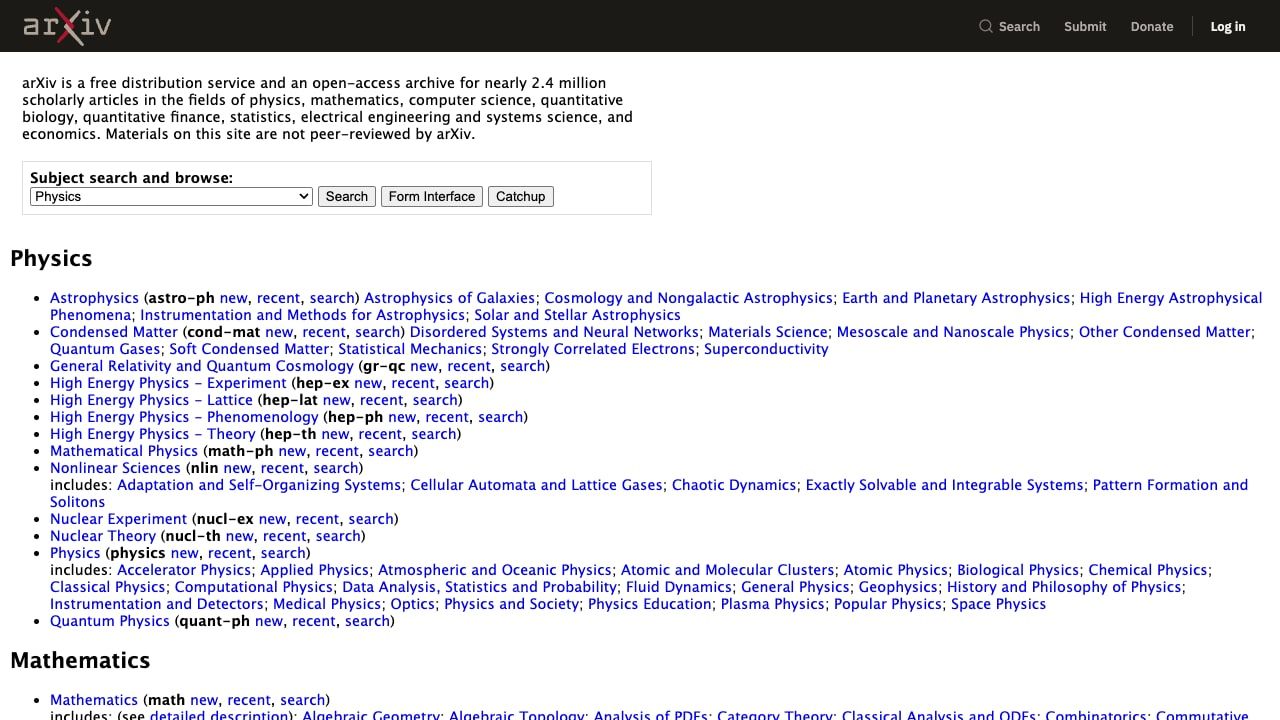Image resolution: width=1280 pixels, height=720 pixels.
Task: Open Soft Condensed Matter link
Action: click(249, 349)
